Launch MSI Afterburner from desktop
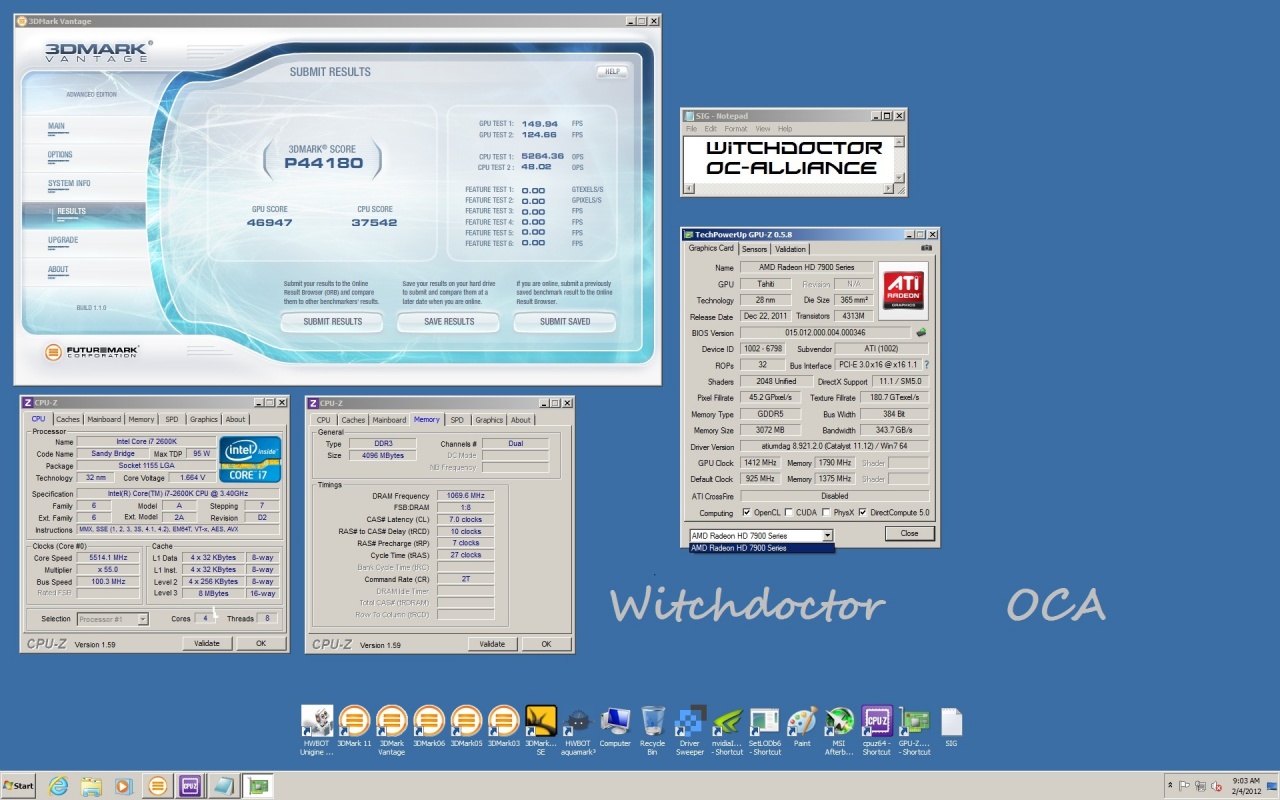The image size is (1280, 800). click(839, 722)
